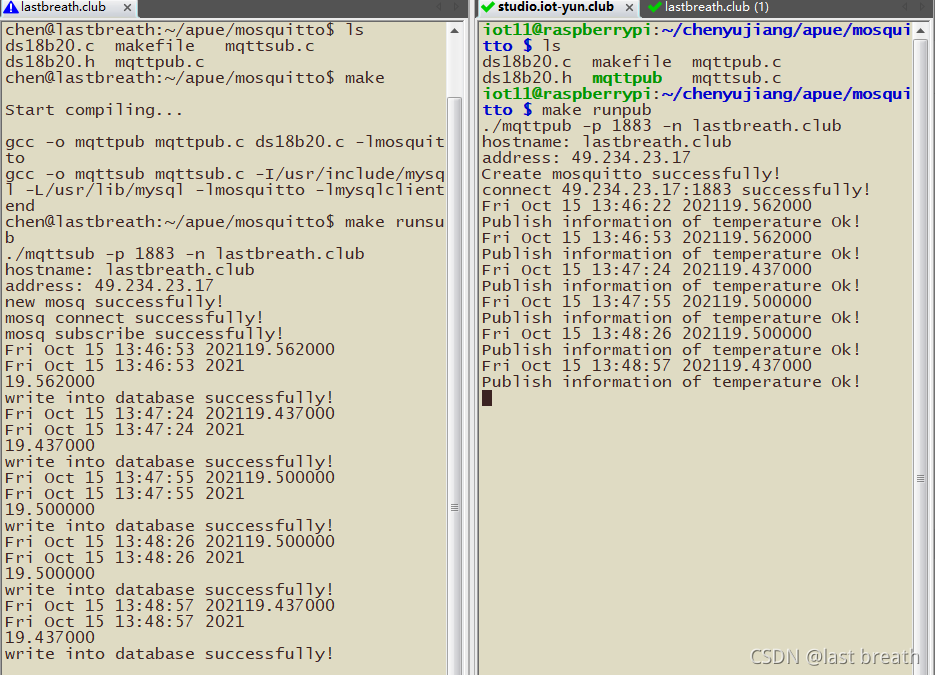Click the terminal cursor block in right pane

[x=487, y=398]
